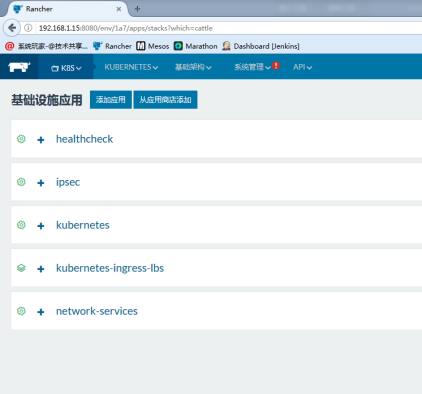Click the 添加应用 button
This screenshot has height=394, width=422.
click(111, 100)
